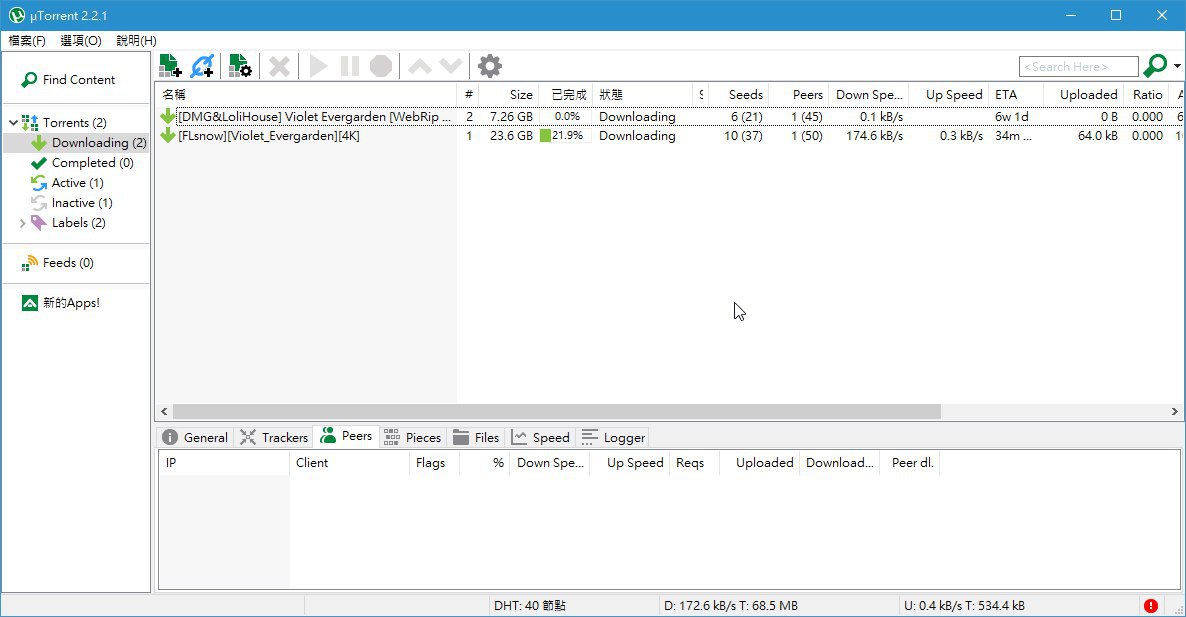Collapse the Torrents tree node
This screenshot has height=617, width=1186.
tap(14, 122)
